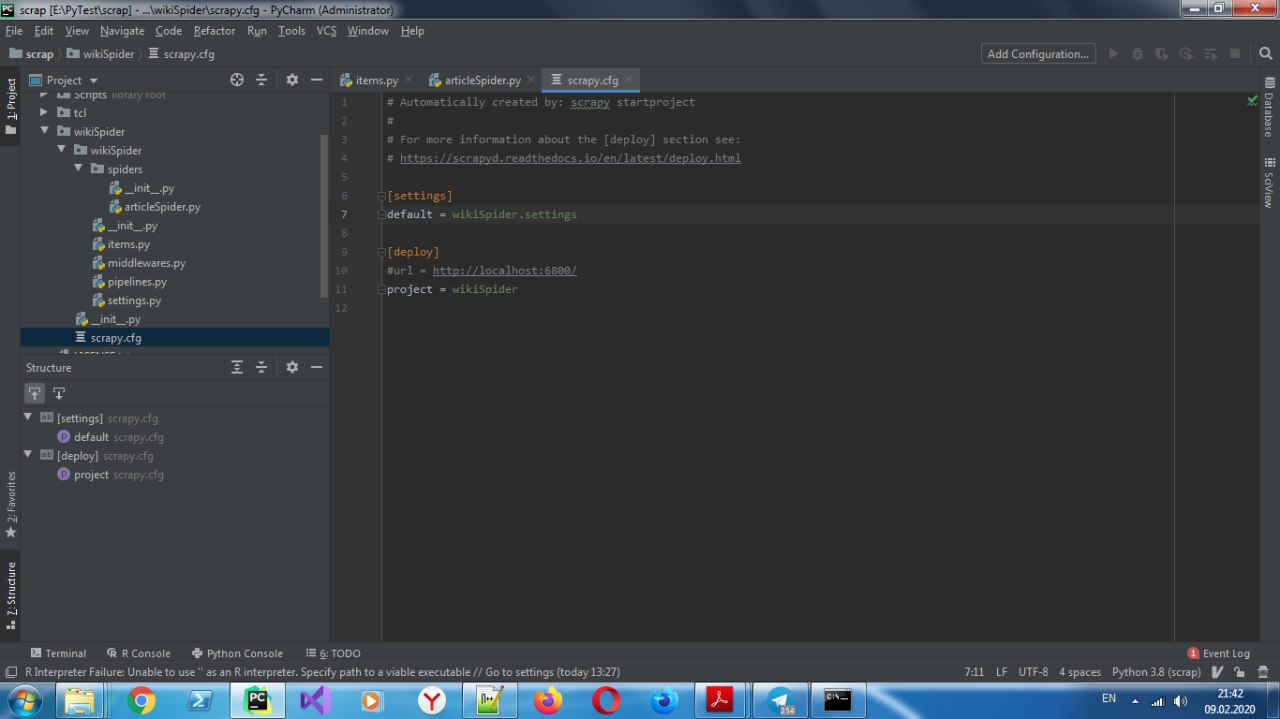Open the R Console tool window
Image resolution: width=1280 pixels, height=719 pixels.
click(138, 653)
